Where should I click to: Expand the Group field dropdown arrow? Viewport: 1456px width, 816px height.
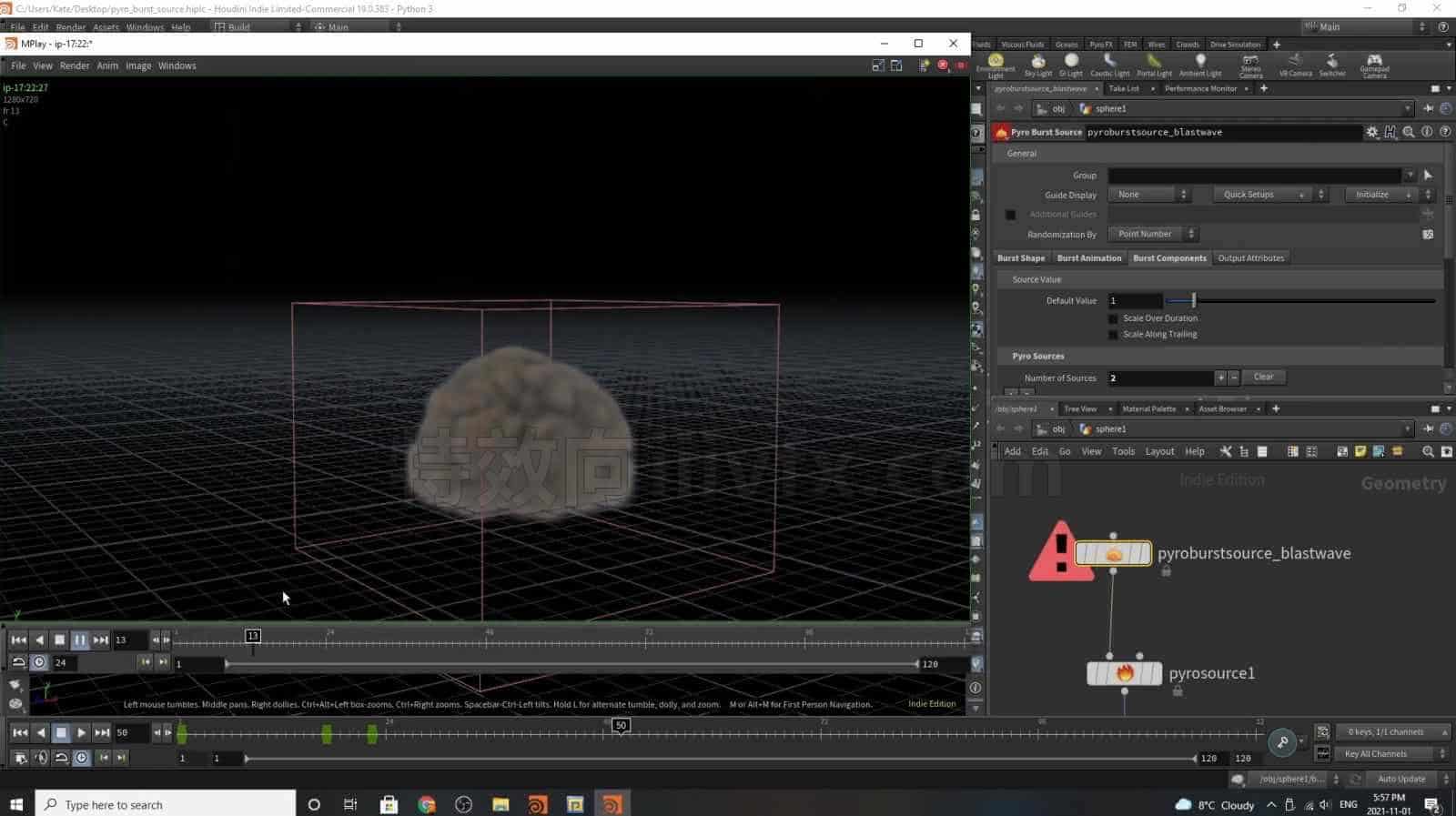(x=1410, y=175)
